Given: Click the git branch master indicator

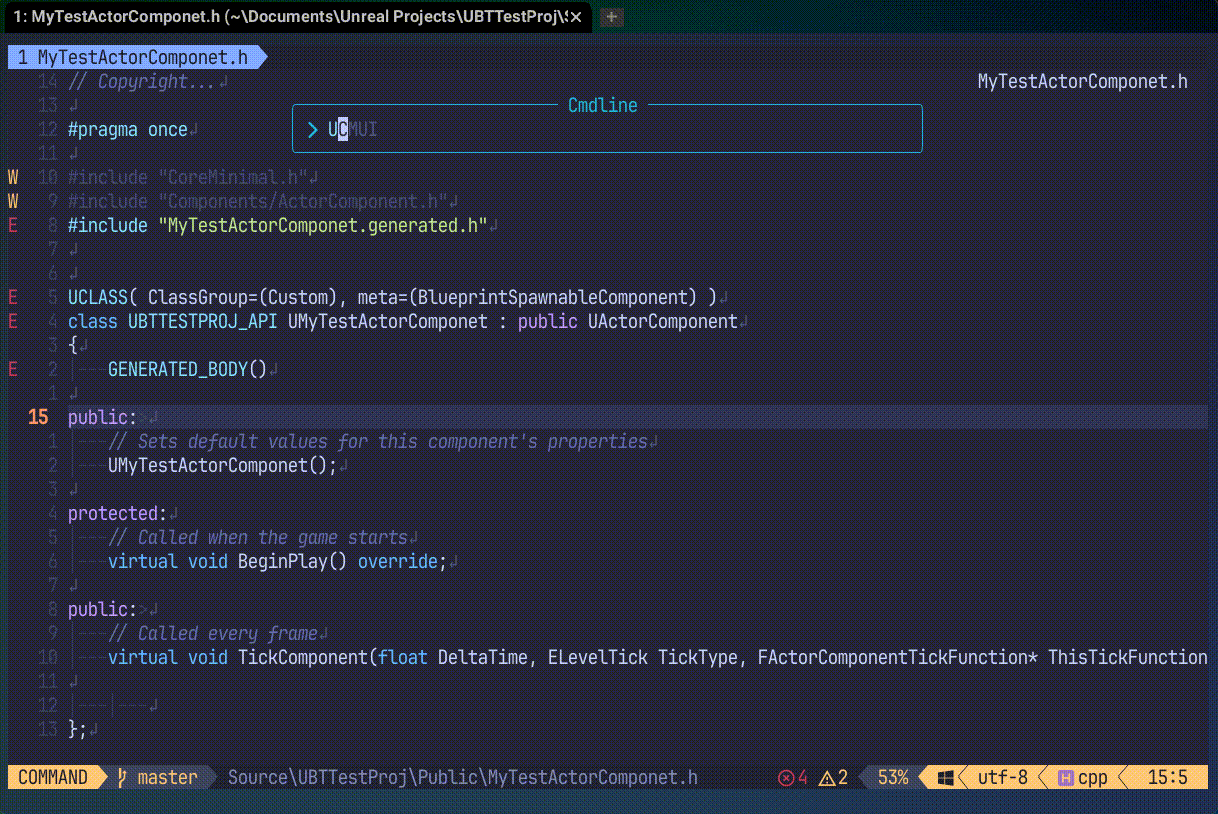Looking at the screenshot, I should 157,778.
